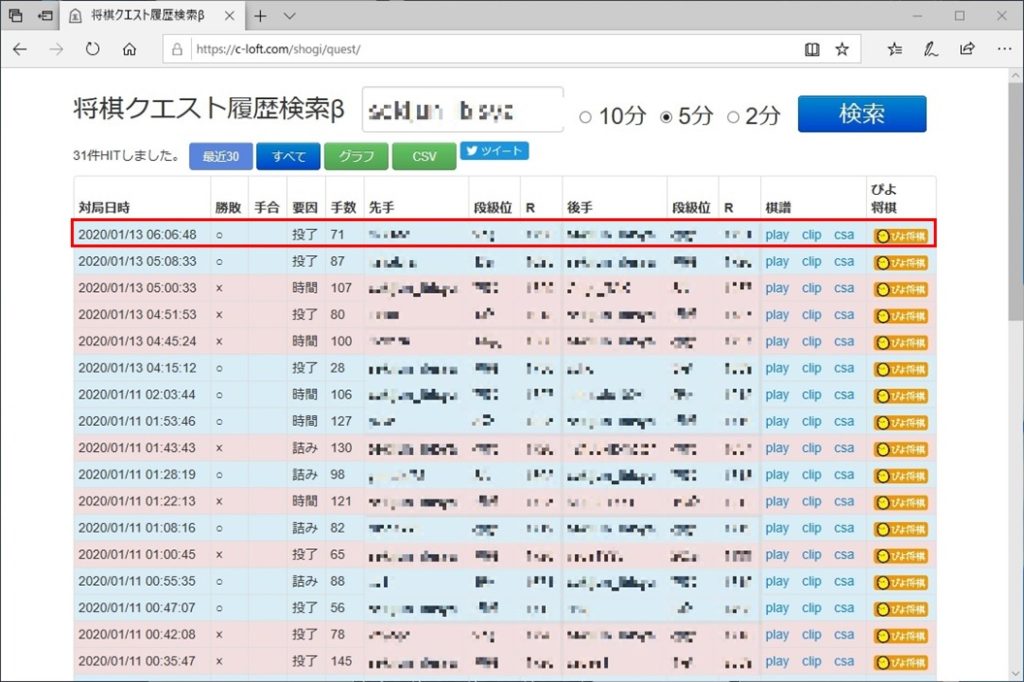This screenshot has height=682, width=1024.
Task: Open ぴよ将棋 icon for 05:00:33 game
Action: (901, 289)
